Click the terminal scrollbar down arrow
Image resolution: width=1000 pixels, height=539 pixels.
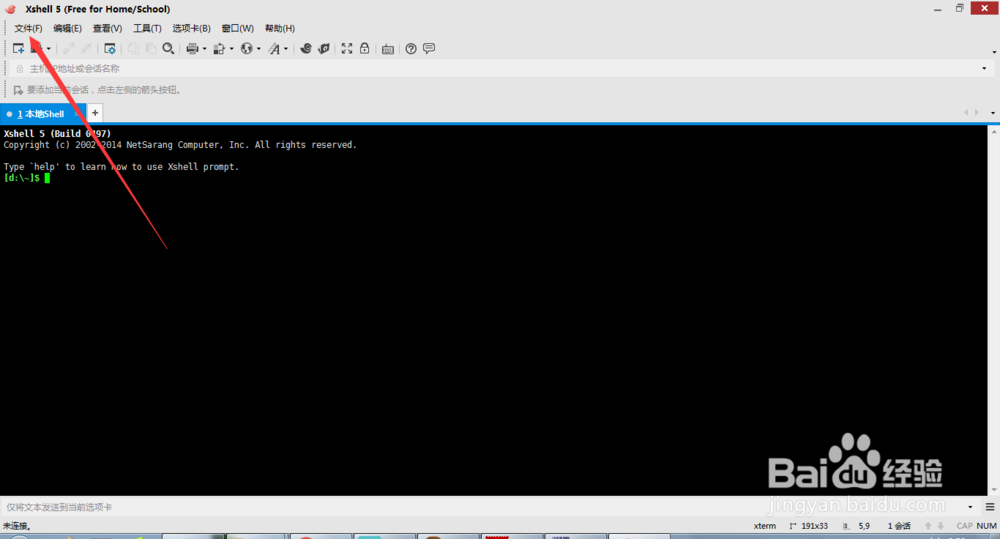(994, 490)
